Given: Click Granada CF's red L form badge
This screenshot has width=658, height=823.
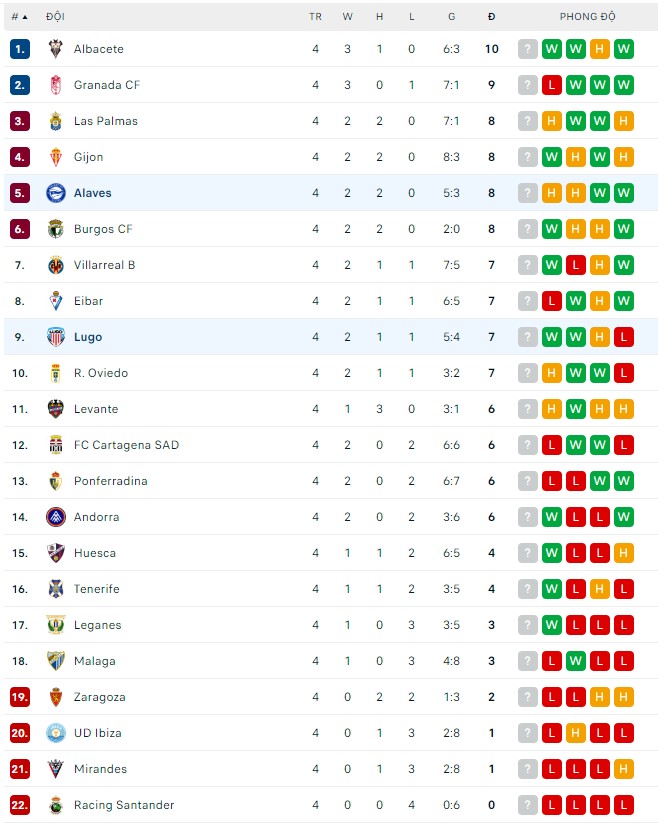Looking at the screenshot, I should [552, 85].
